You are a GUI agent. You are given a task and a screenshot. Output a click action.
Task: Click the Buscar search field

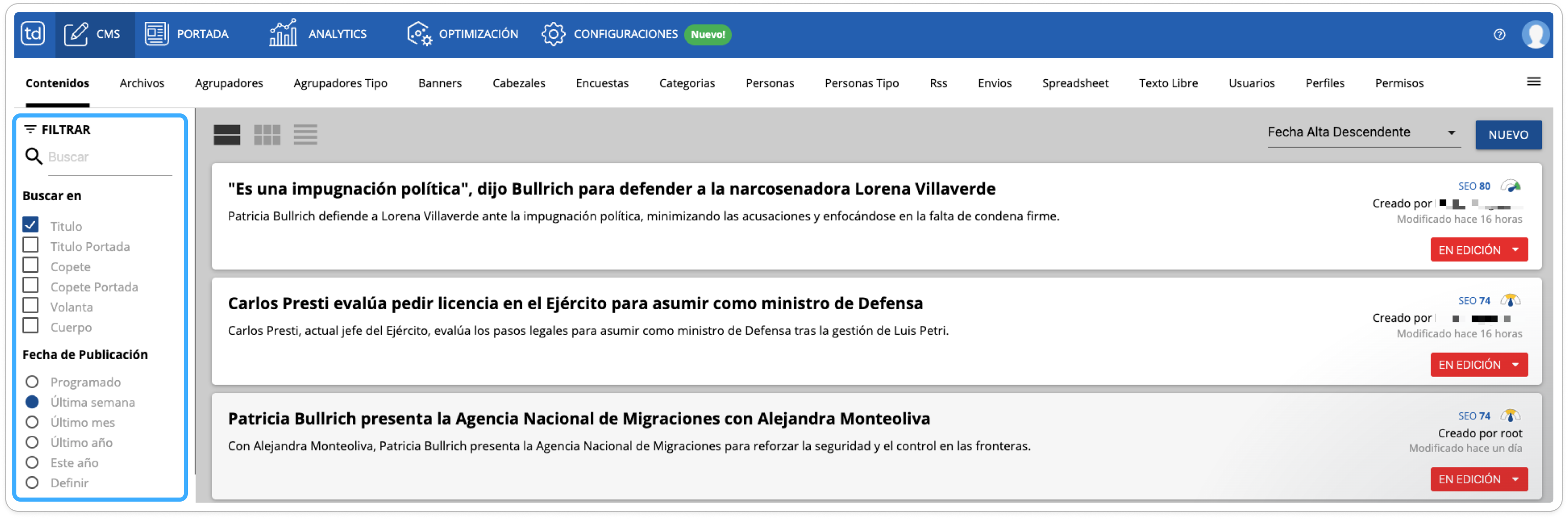(x=110, y=157)
